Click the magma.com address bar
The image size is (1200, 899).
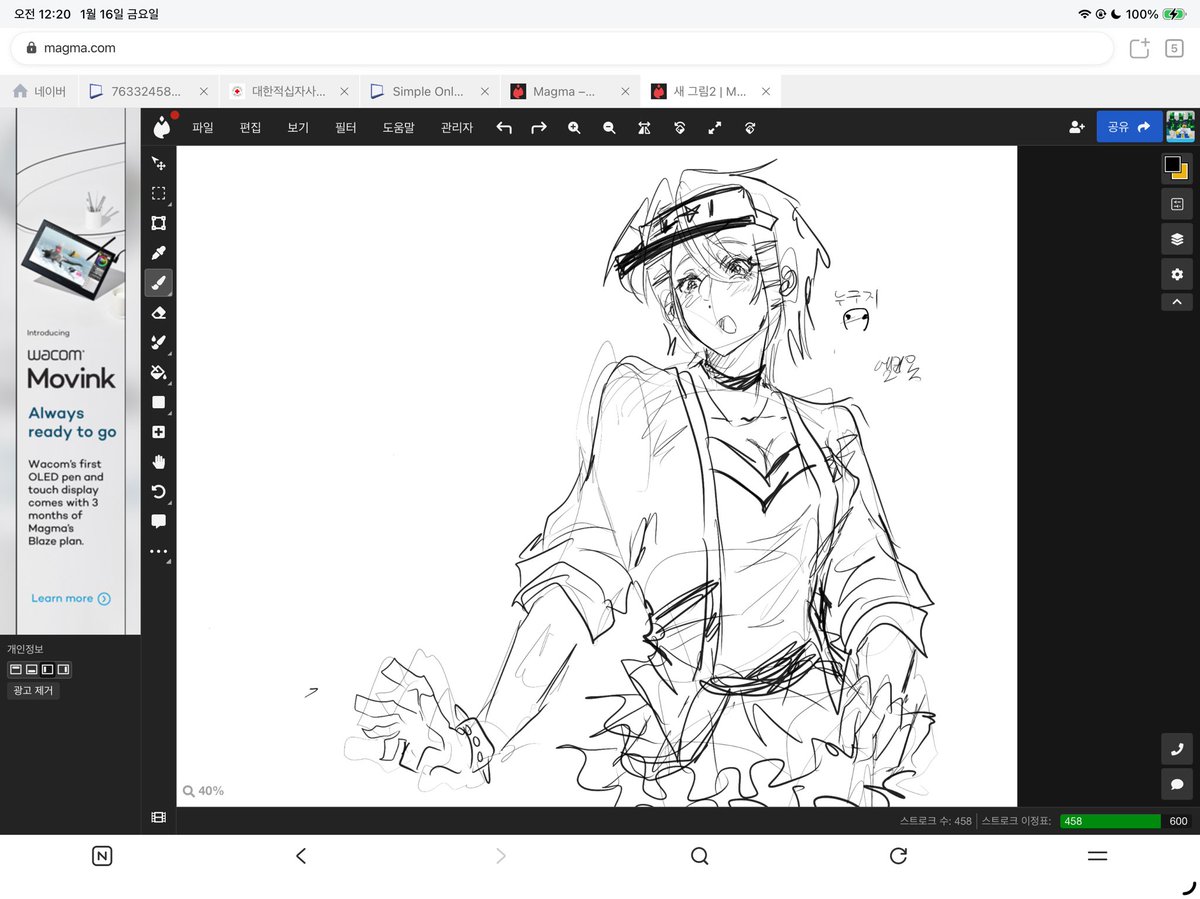tap(562, 48)
